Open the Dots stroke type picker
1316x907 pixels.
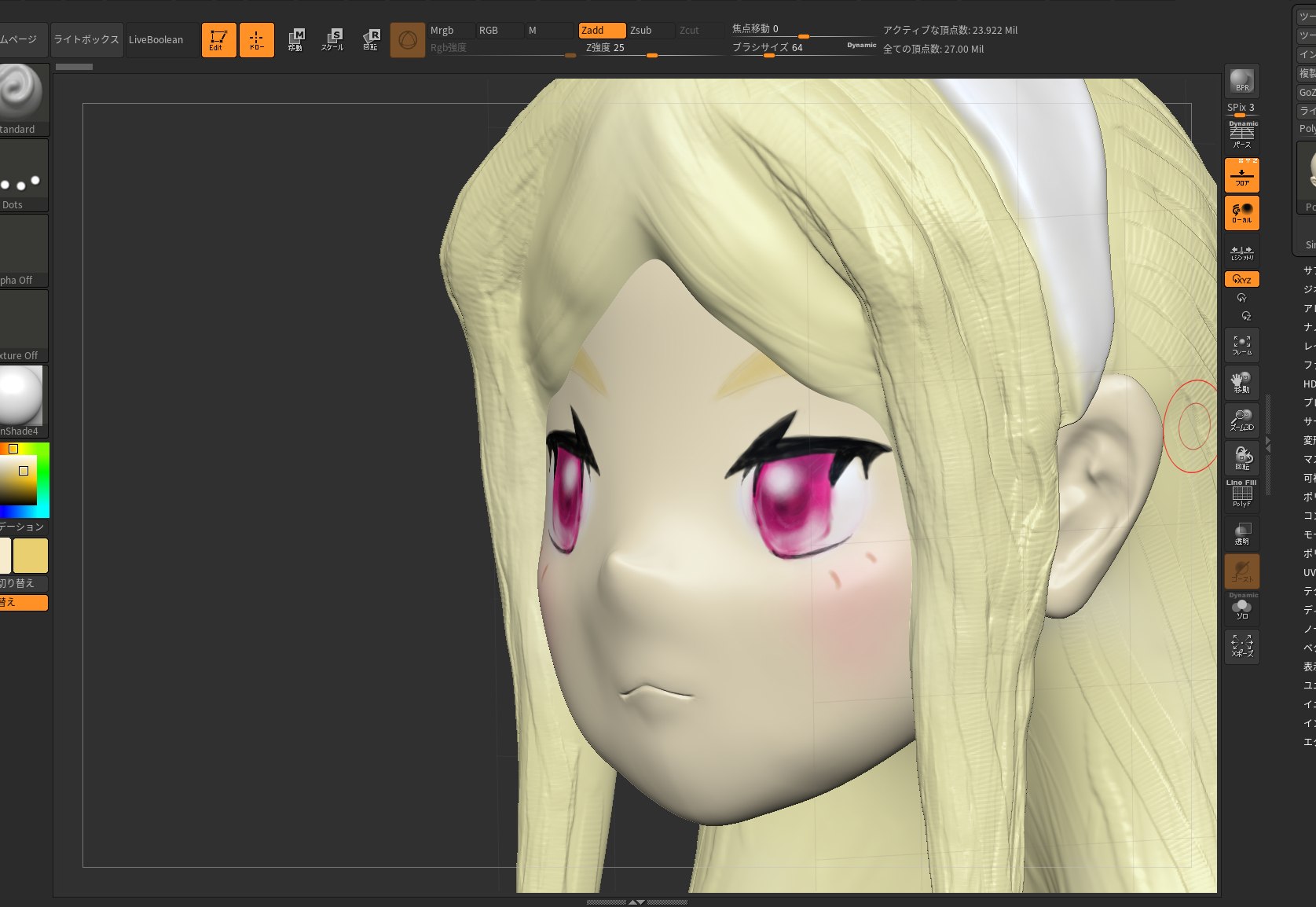[24, 175]
